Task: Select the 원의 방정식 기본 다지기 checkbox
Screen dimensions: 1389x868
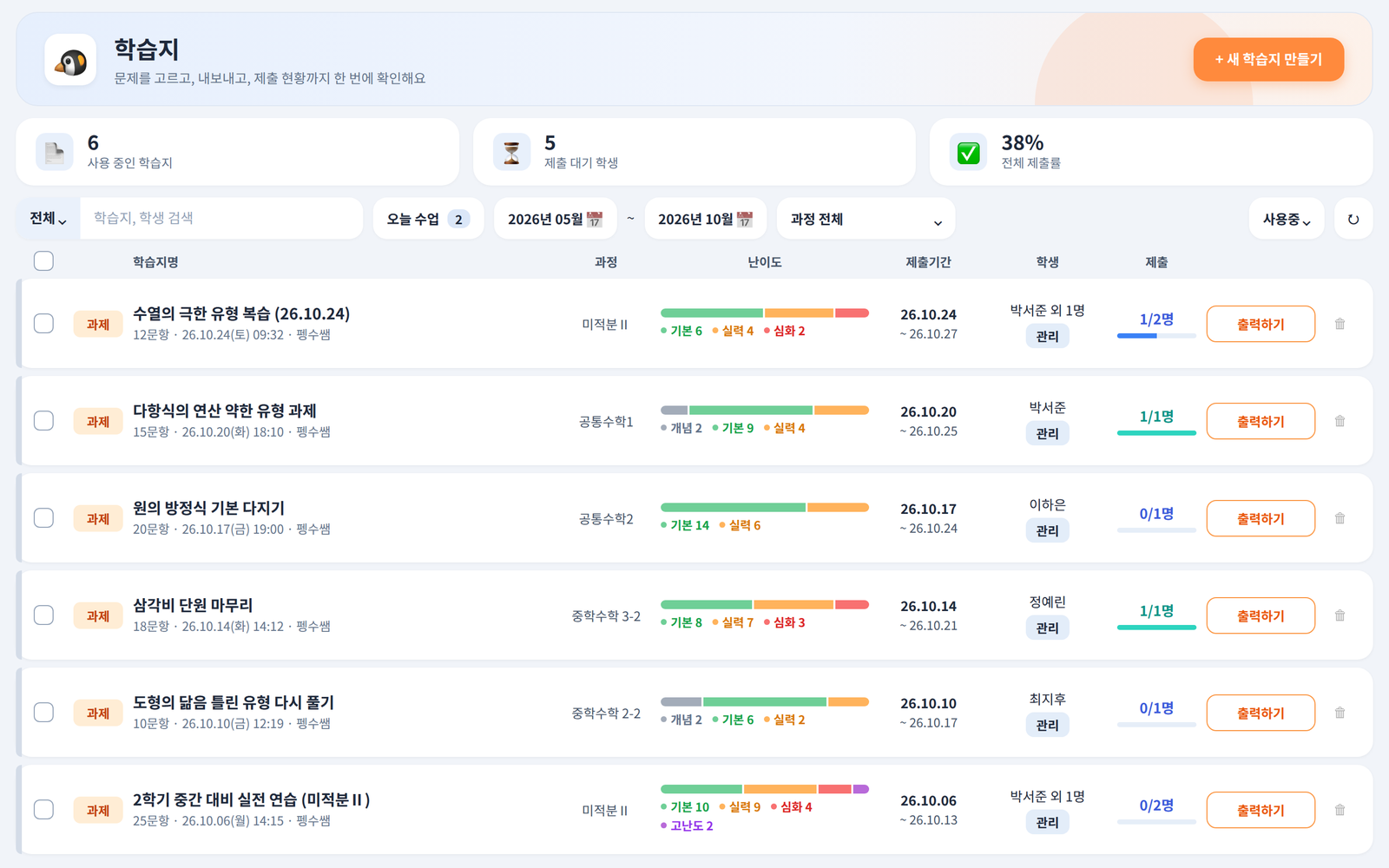Action: tap(43, 518)
